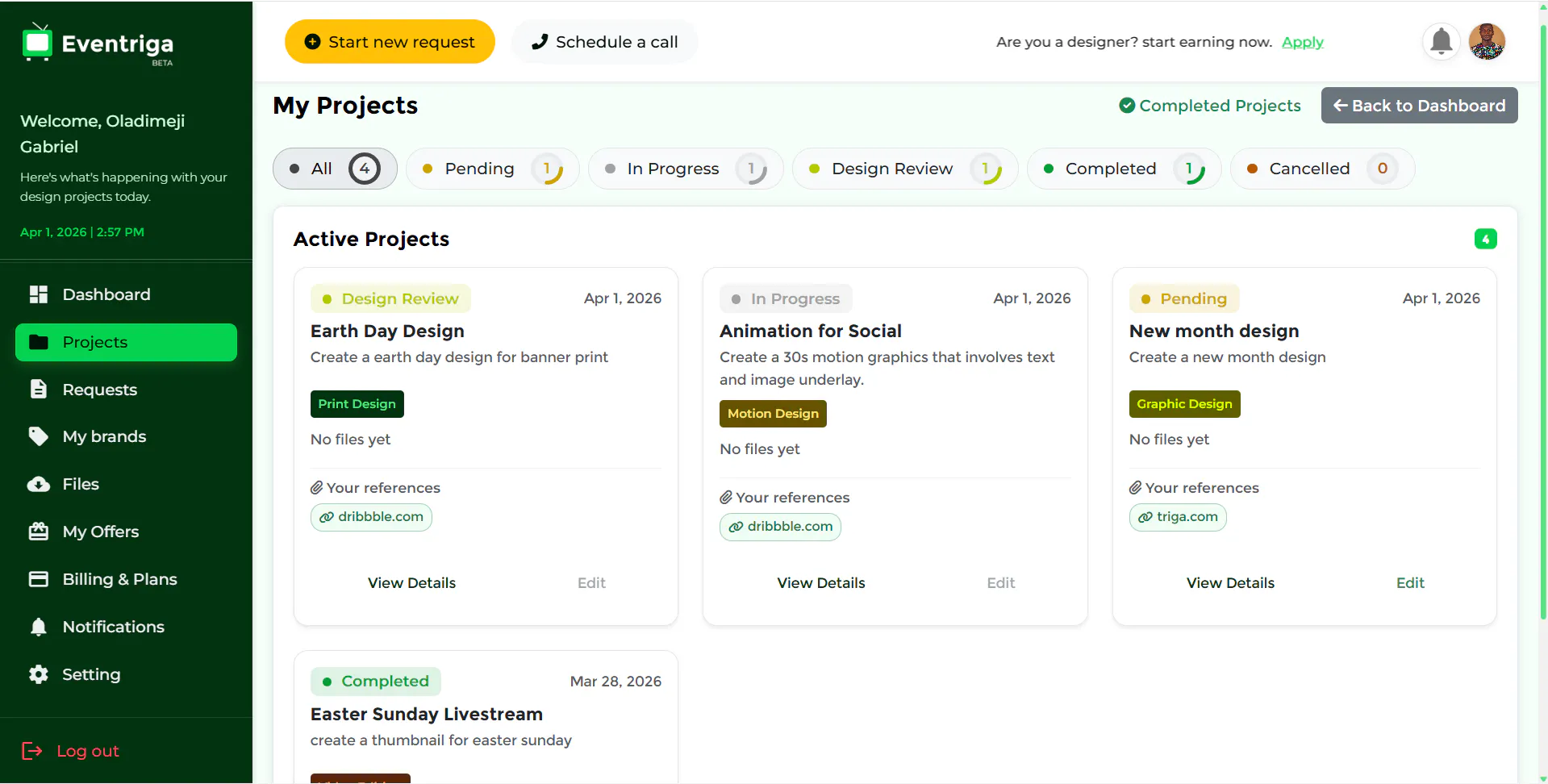Click the Completed count ring indicator
The image size is (1548, 784).
(x=1189, y=169)
